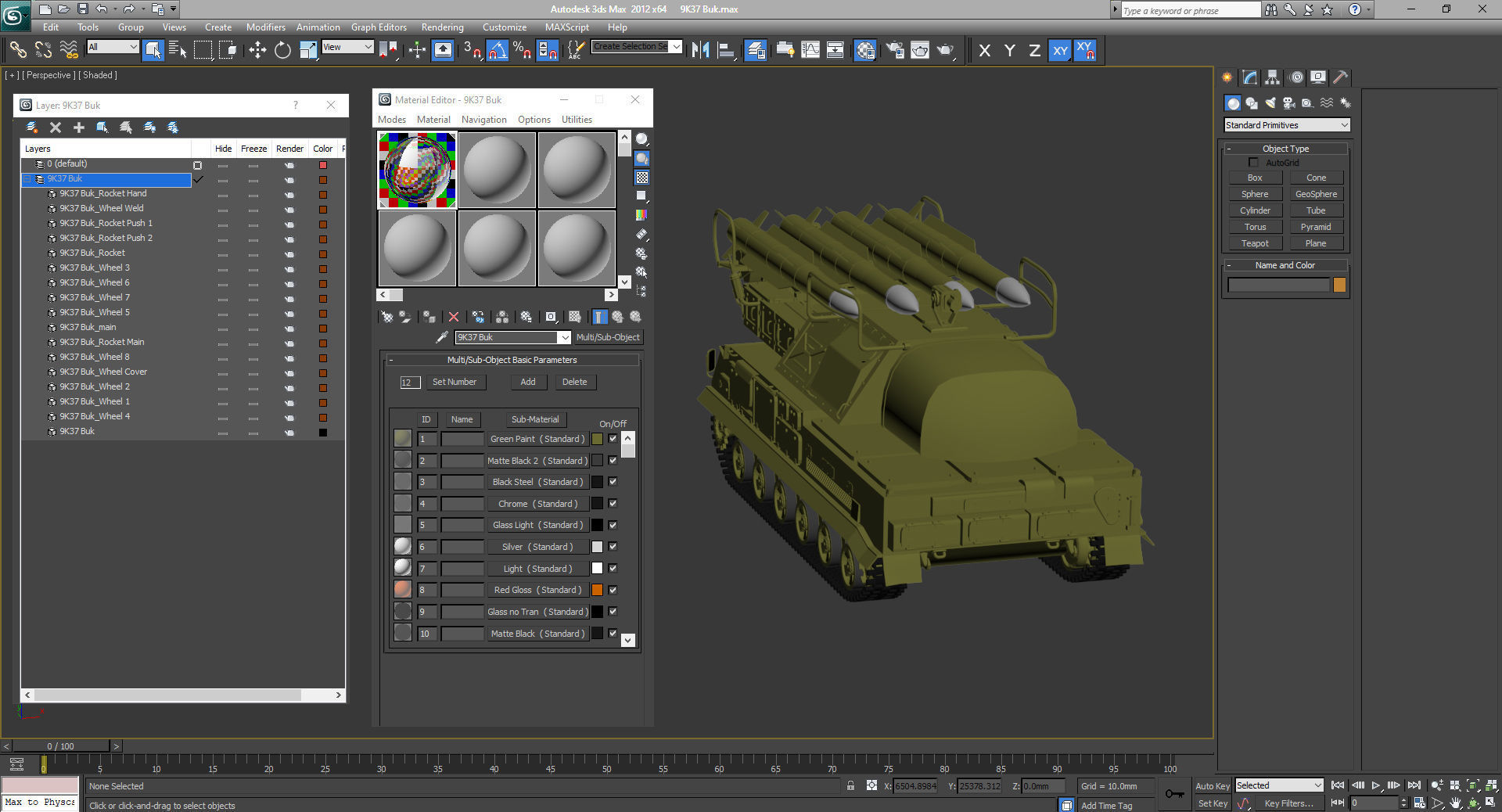Toggle the AutoGrid checkbox
Screen dimensions: 1502x812
pyautogui.click(x=1253, y=162)
